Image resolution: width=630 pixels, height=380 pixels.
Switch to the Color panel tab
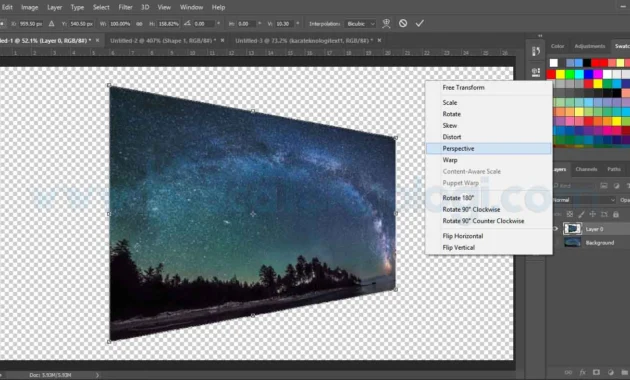[557, 46]
